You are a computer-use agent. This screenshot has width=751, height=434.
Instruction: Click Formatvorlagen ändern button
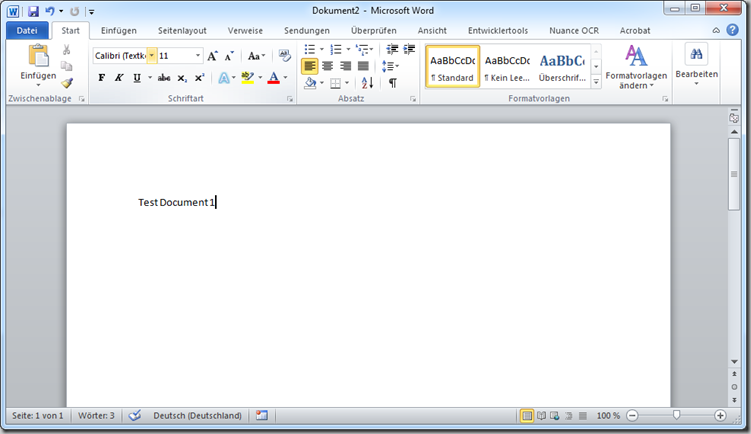point(636,67)
